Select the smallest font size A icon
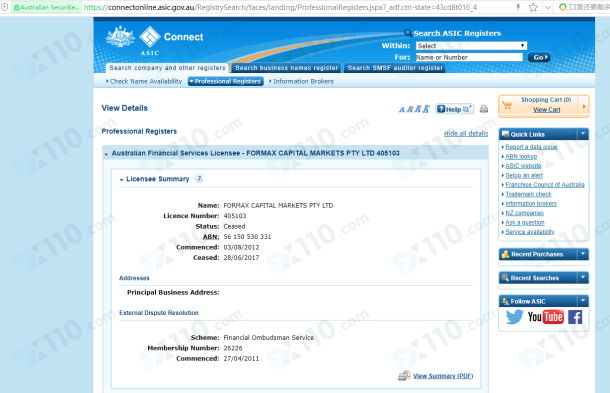 coord(401,110)
